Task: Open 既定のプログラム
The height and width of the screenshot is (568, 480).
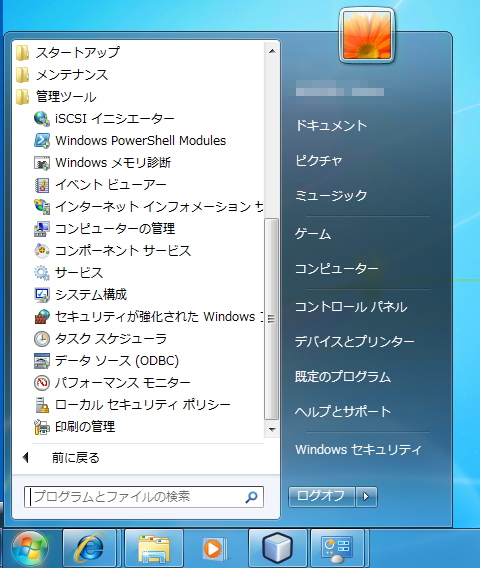Action: pyautogui.click(x=343, y=377)
